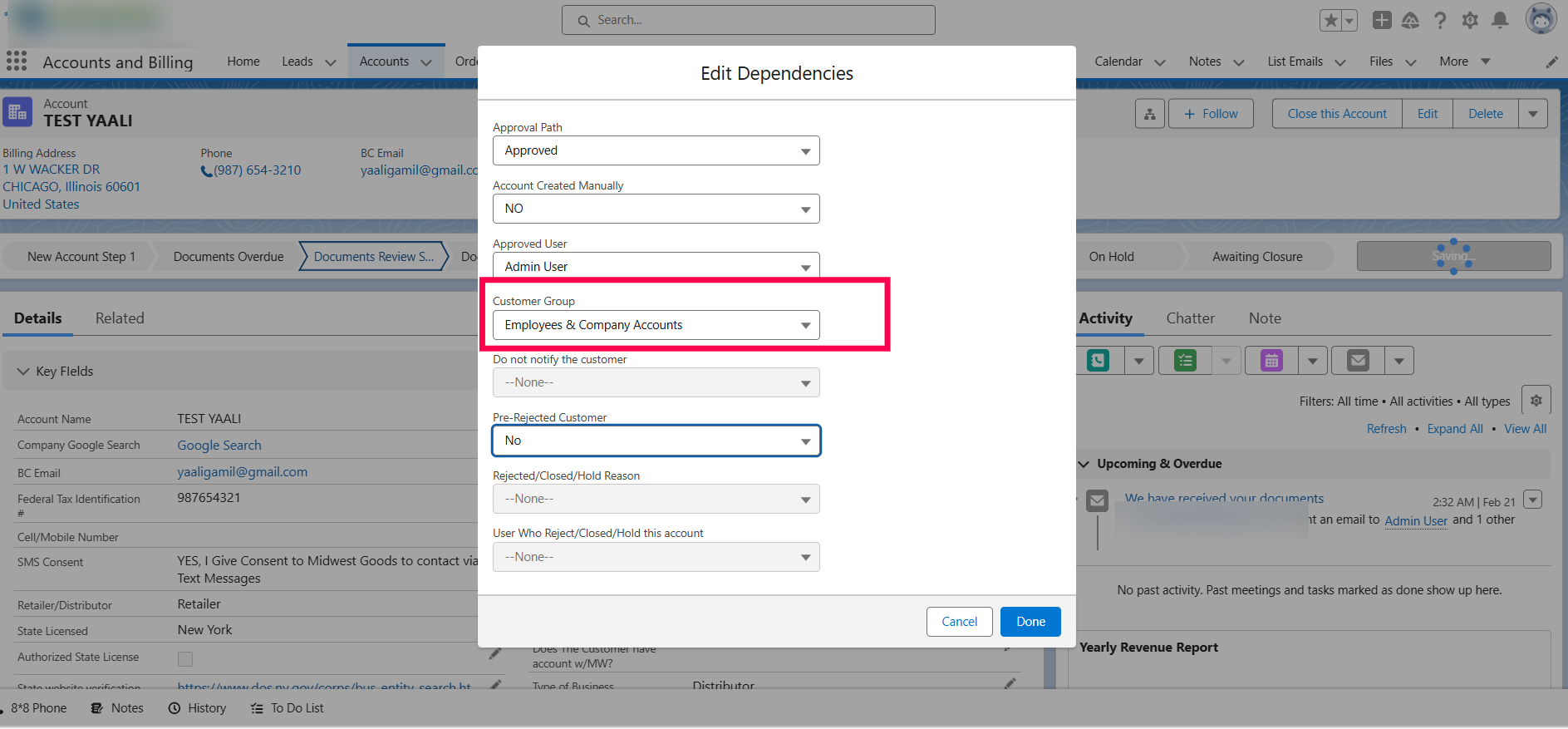
Task: Click the Follow button
Action: pyautogui.click(x=1211, y=114)
